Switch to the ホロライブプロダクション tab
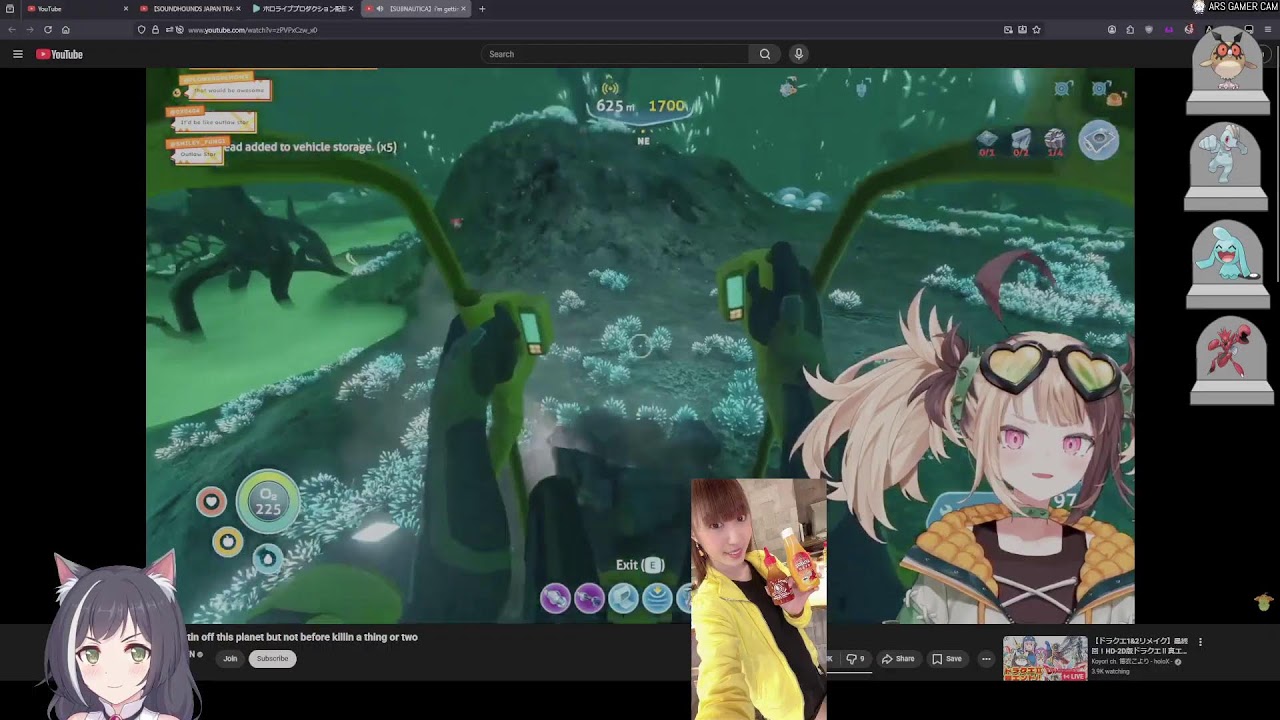1280x720 pixels. [x=303, y=9]
